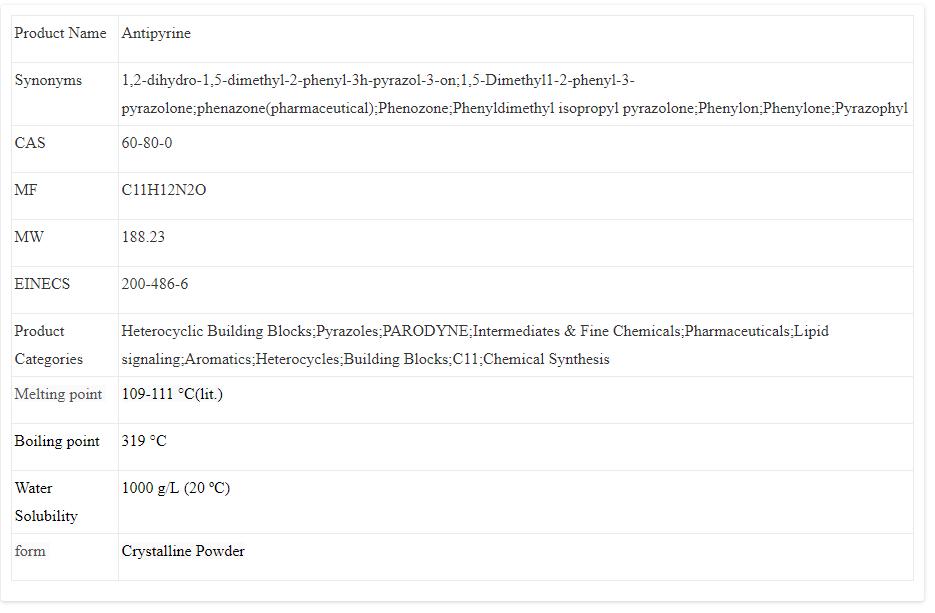
Task: Click the "CAS" row label
Action: point(30,144)
